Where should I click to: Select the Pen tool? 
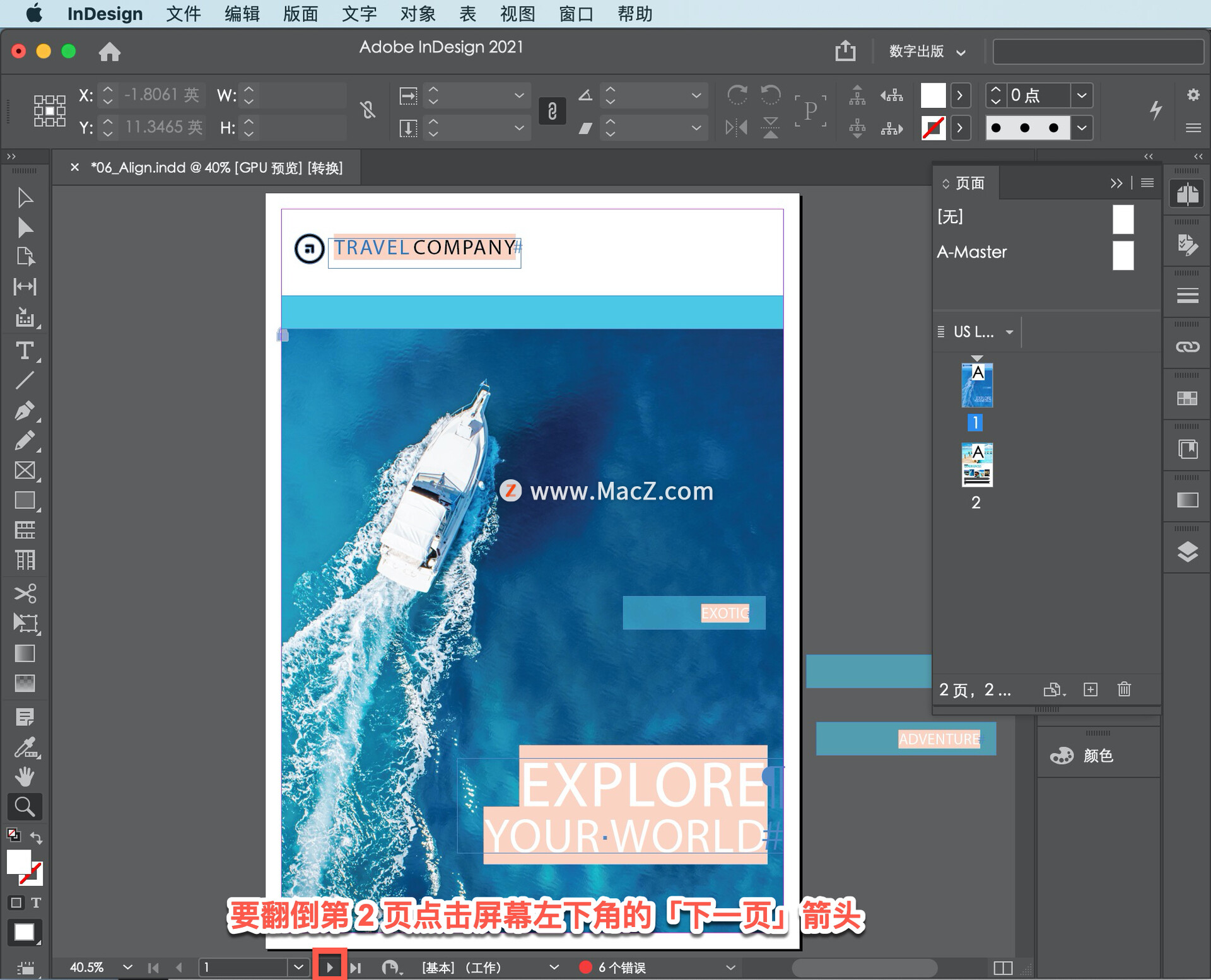pyautogui.click(x=25, y=411)
